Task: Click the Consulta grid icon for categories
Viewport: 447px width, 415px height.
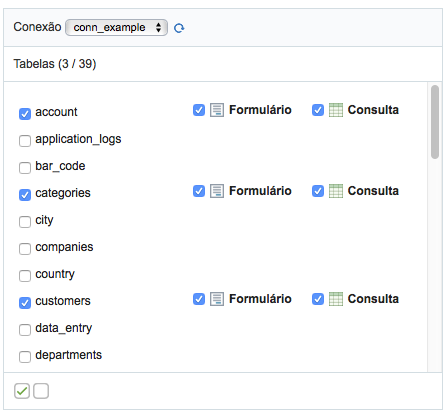Action: 336,191
